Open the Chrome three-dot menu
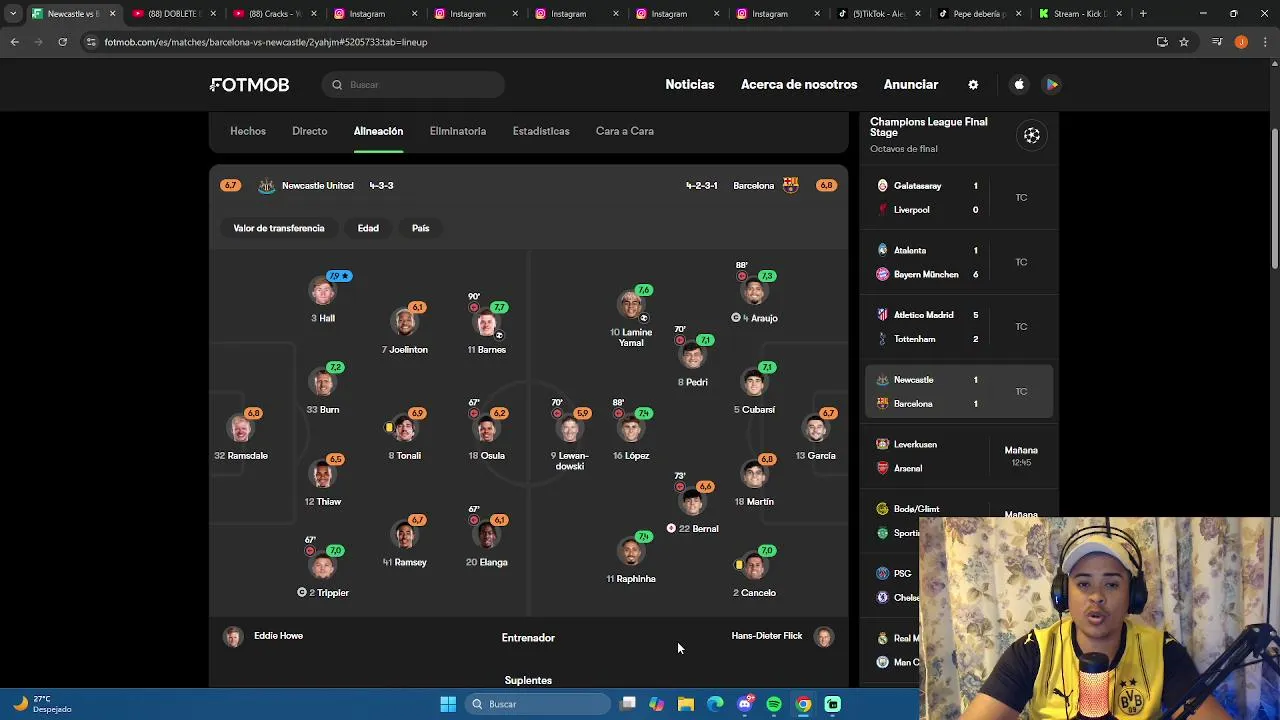Viewport: 1280px width, 720px height. click(x=1264, y=42)
